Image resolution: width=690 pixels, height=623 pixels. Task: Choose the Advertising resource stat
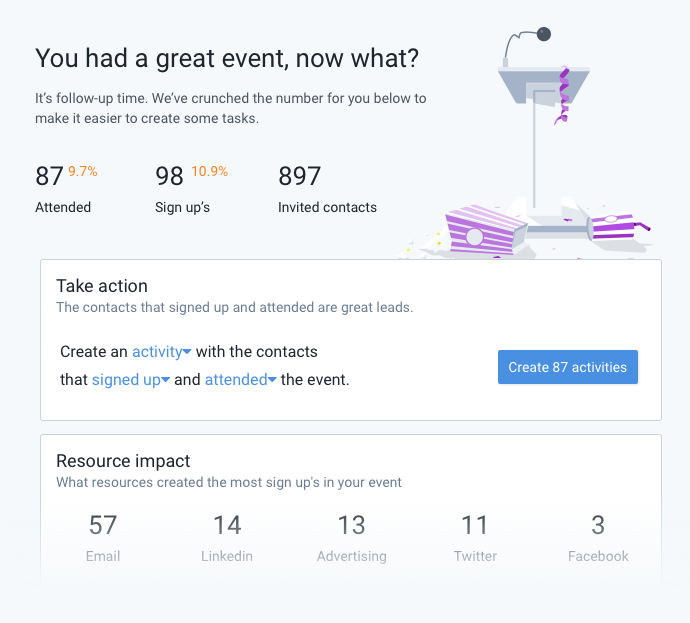click(352, 538)
